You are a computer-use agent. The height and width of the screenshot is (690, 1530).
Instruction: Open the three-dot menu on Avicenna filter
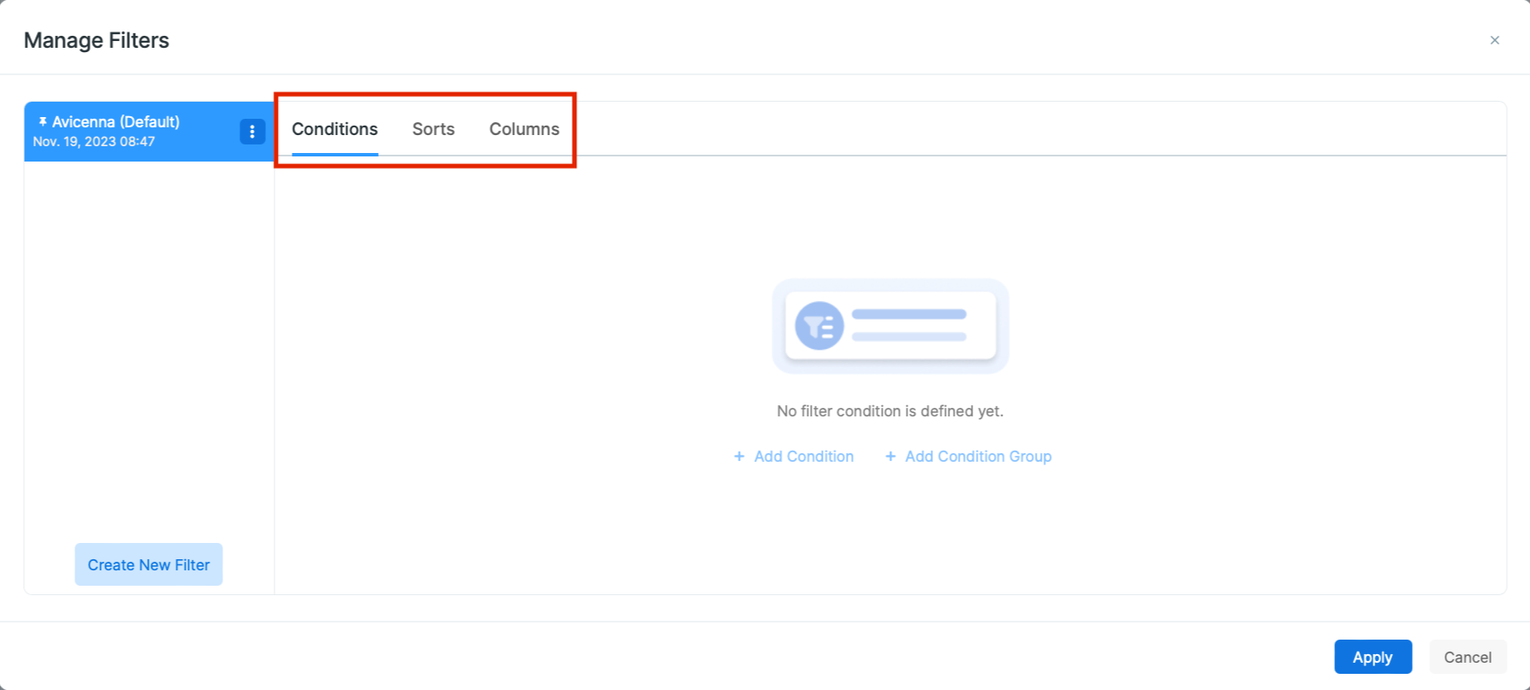(252, 131)
